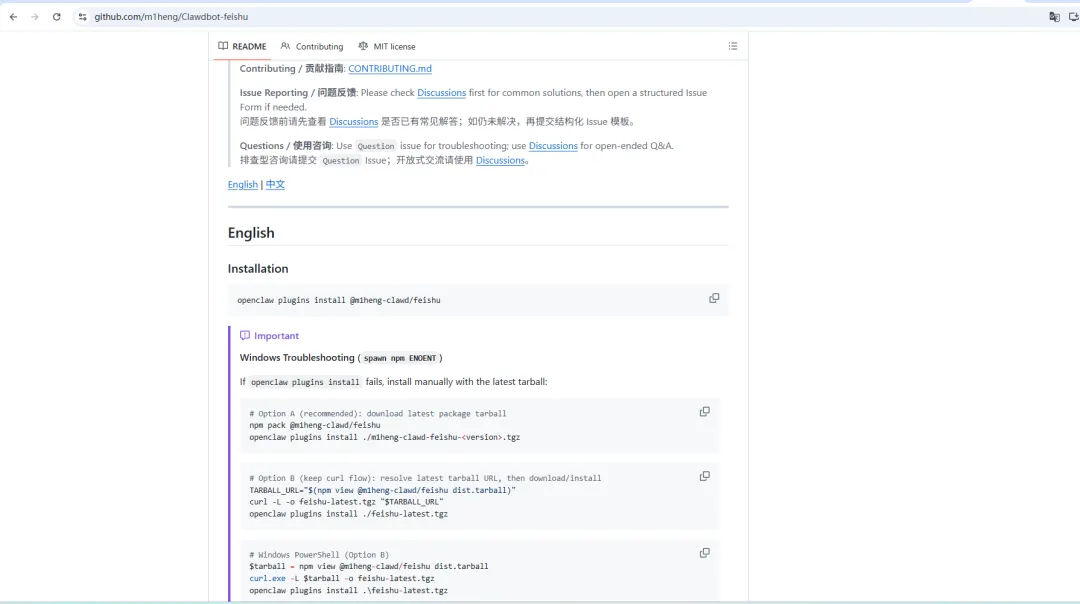Copy the Option B curl code block

705,477
